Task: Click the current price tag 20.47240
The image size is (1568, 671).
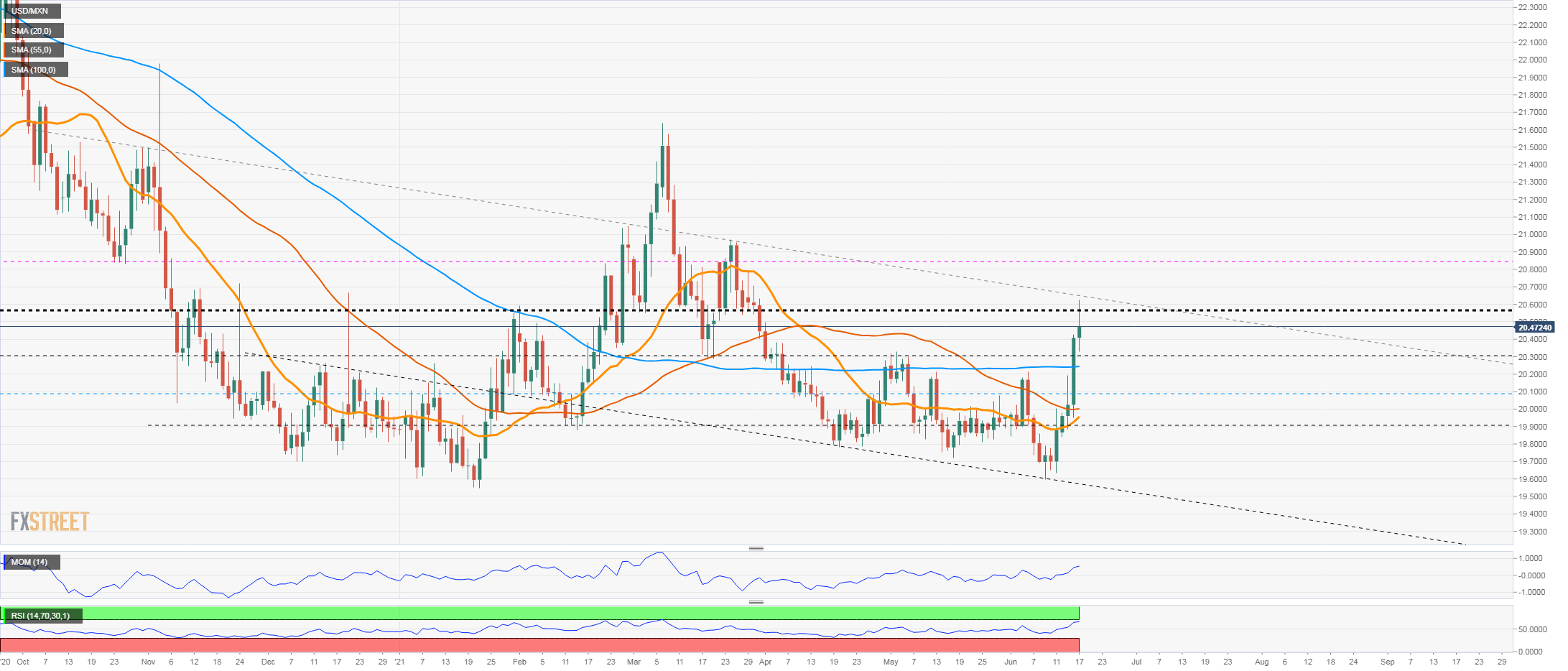Action: [x=1534, y=328]
